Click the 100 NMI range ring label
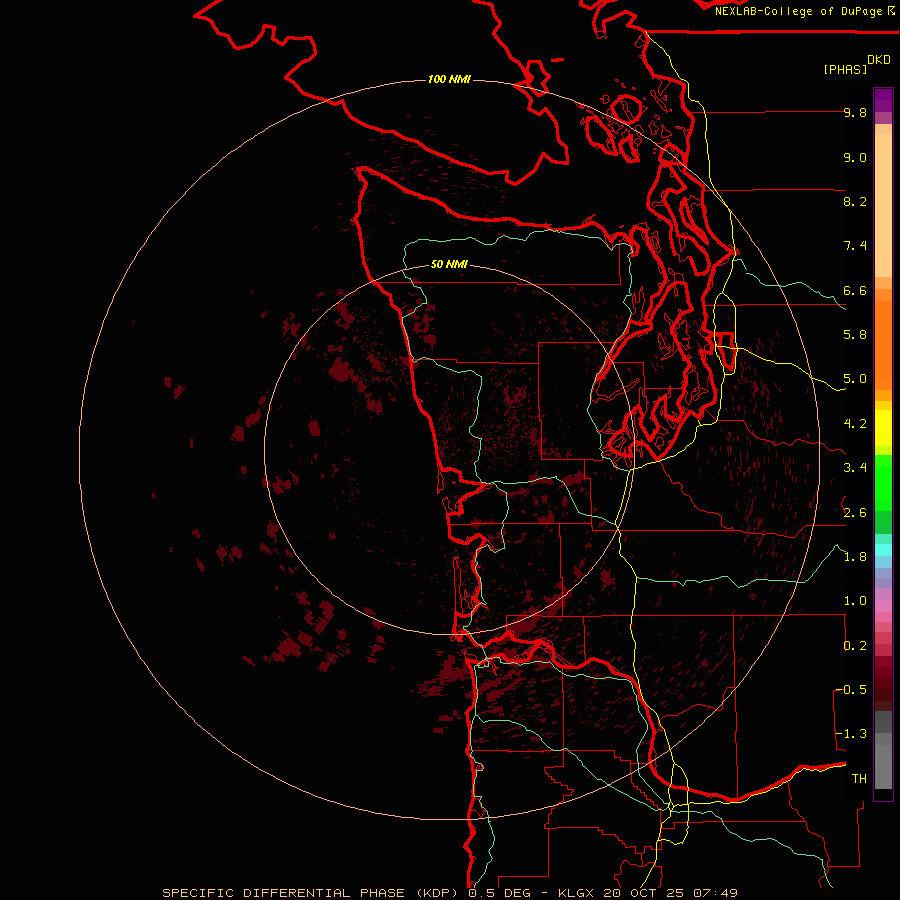Screen dimensions: 900x900 click(x=449, y=79)
